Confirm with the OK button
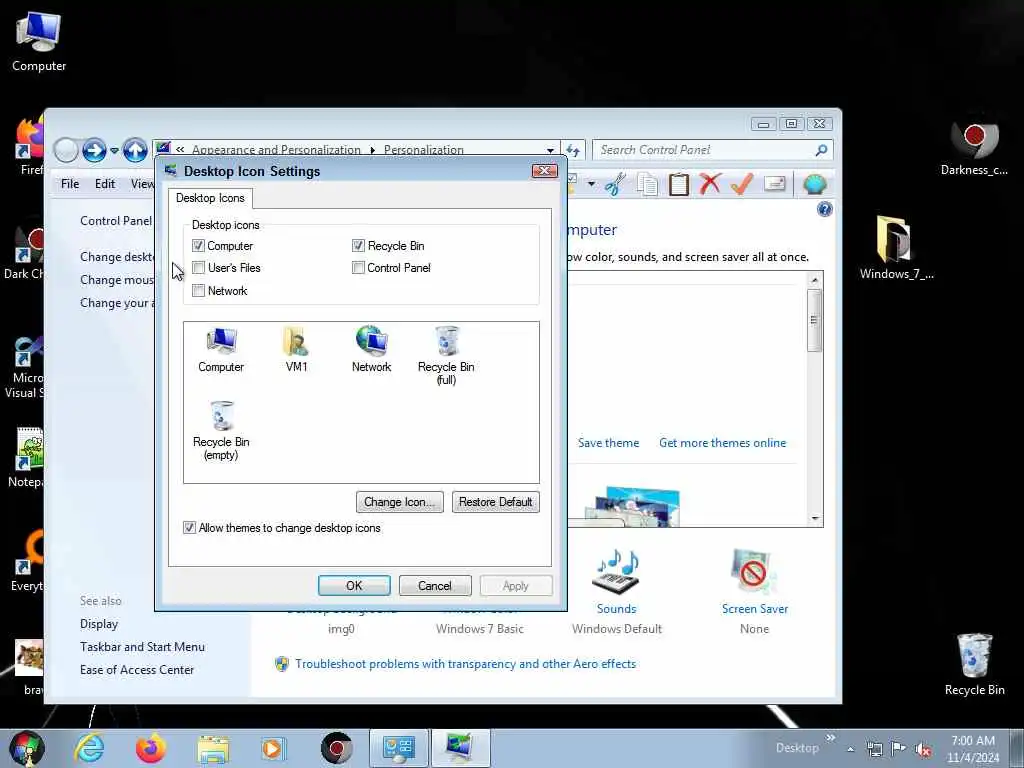1024x768 pixels. [x=354, y=585]
